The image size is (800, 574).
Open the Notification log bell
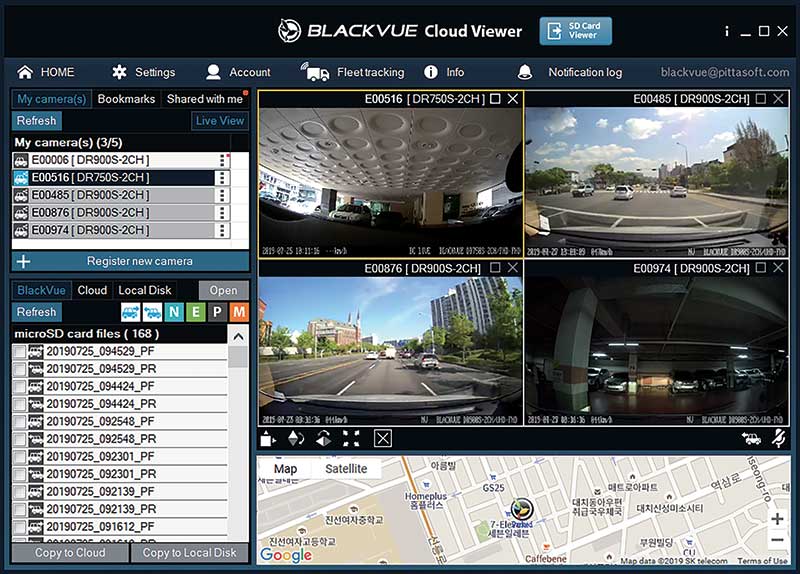coord(525,72)
